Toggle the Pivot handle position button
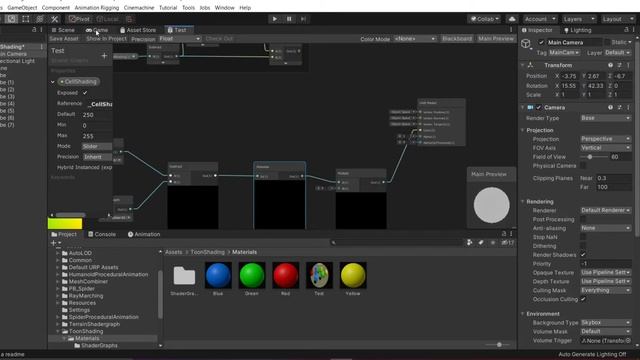The height and width of the screenshot is (360, 640). click(79, 19)
